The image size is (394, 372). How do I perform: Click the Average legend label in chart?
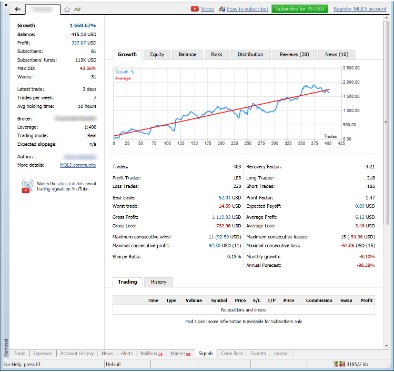pyautogui.click(x=123, y=78)
